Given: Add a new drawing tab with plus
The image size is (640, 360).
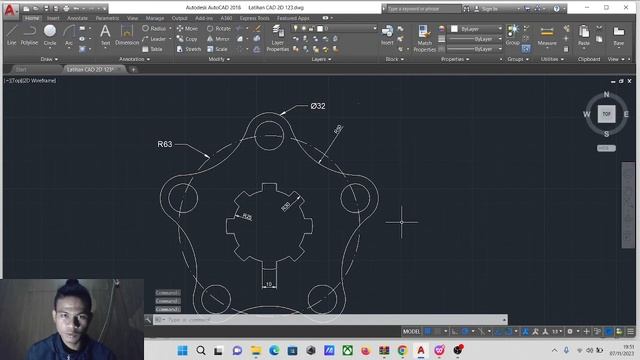Looking at the screenshot, I should (133, 69).
